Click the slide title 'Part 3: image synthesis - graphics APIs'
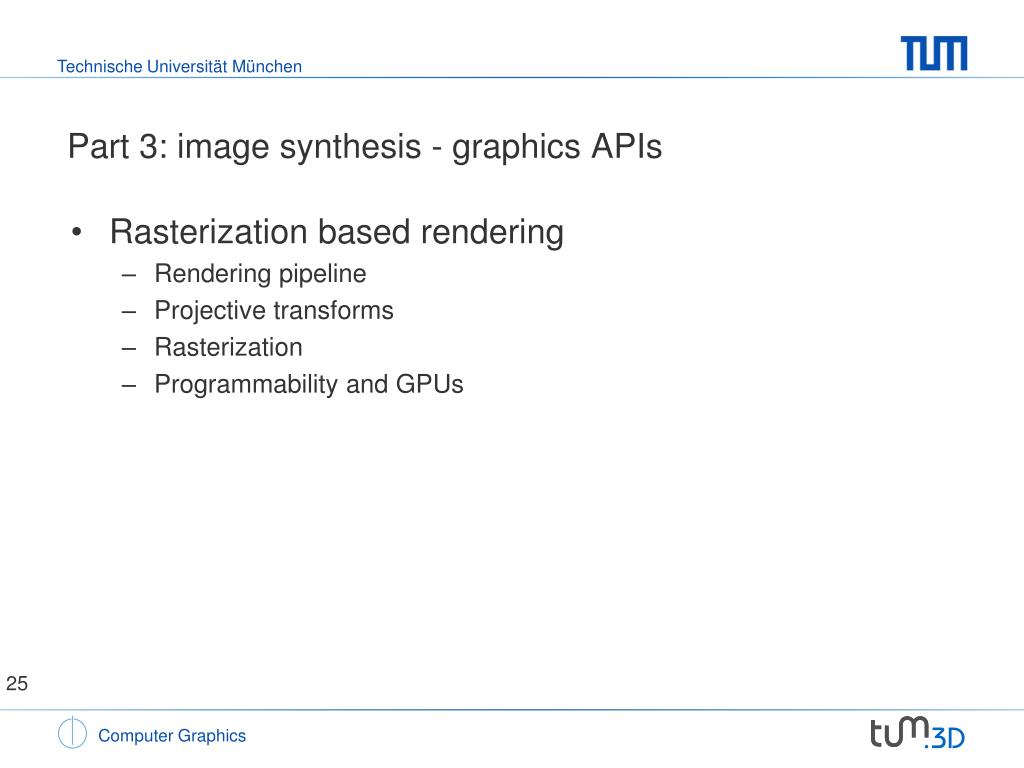 point(365,147)
